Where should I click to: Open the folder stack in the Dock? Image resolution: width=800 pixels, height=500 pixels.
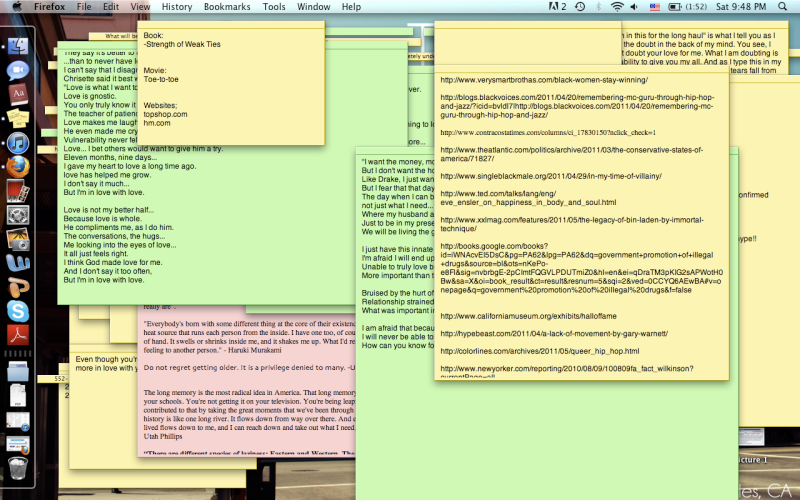(x=18, y=371)
